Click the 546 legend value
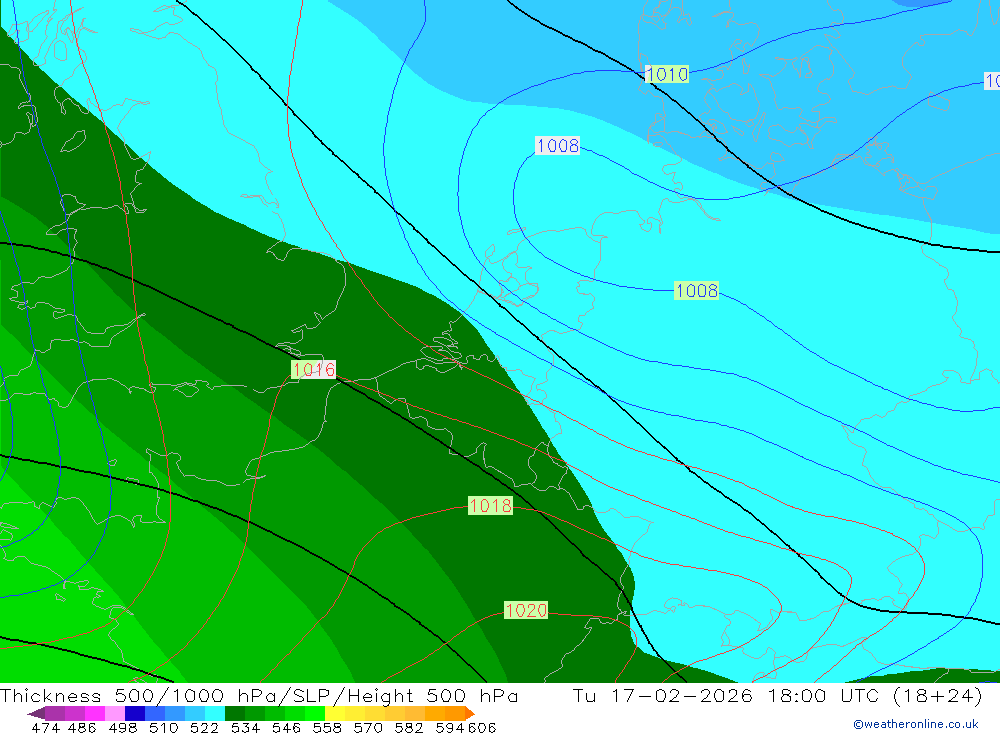This screenshot has height=733, width=1000. pos(286,727)
